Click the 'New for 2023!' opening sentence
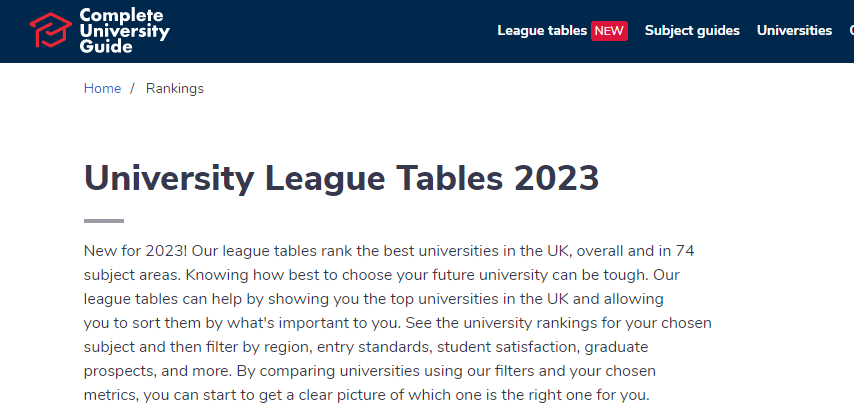Viewport: 854px width, 417px height. tap(136, 251)
